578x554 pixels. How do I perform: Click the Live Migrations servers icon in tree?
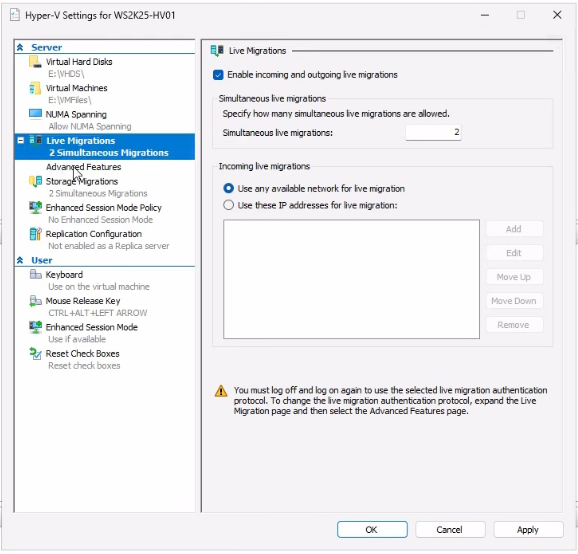35,141
